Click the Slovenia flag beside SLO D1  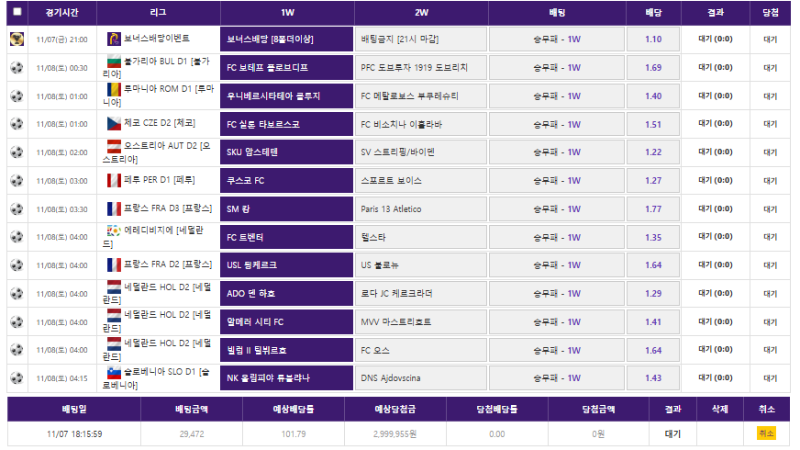click(114, 373)
